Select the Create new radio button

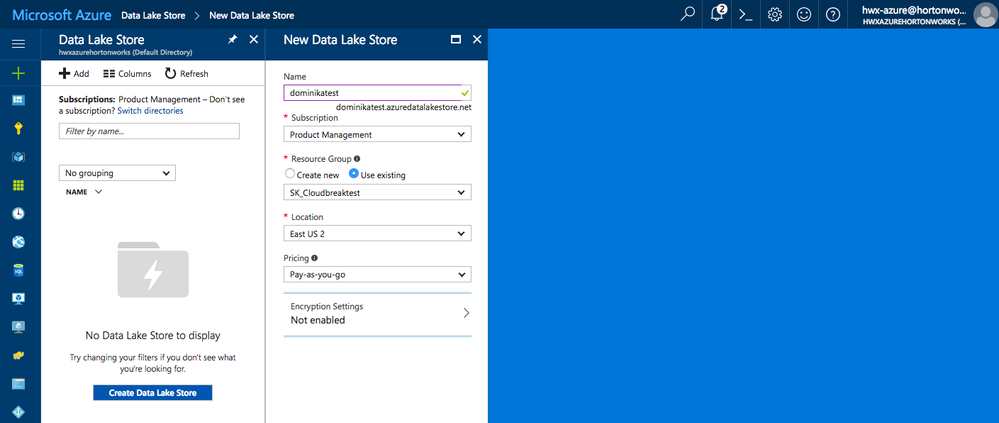(290, 174)
